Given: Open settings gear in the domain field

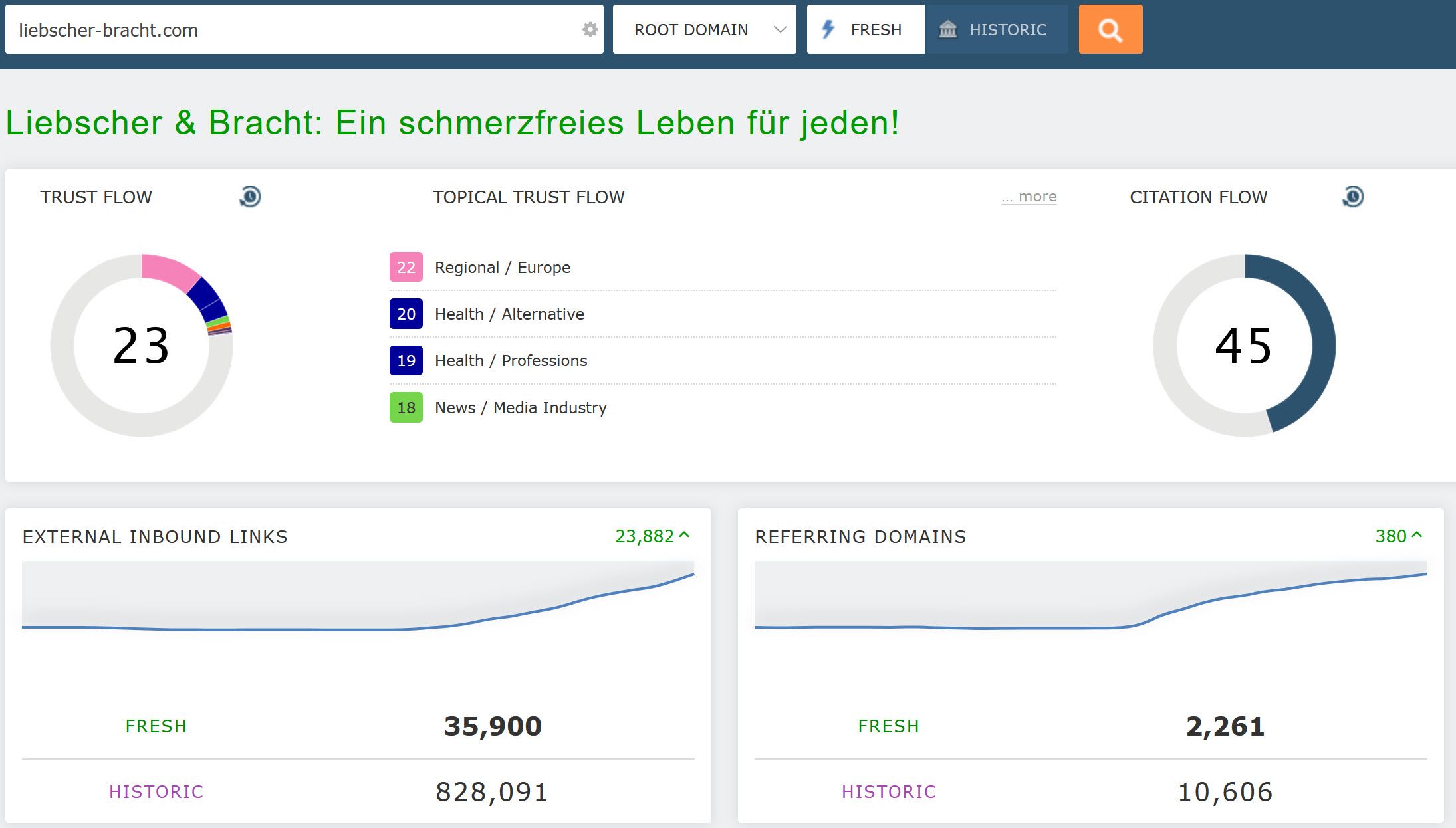Looking at the screenshot, I should 590,29.
